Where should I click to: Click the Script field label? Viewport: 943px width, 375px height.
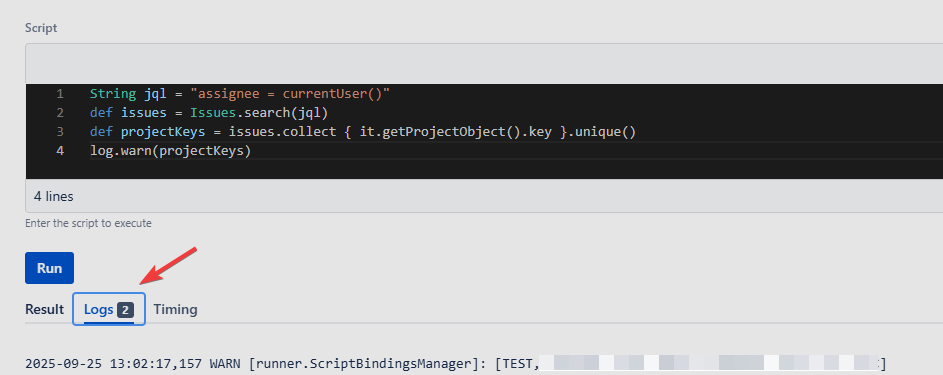coord(41,28)
